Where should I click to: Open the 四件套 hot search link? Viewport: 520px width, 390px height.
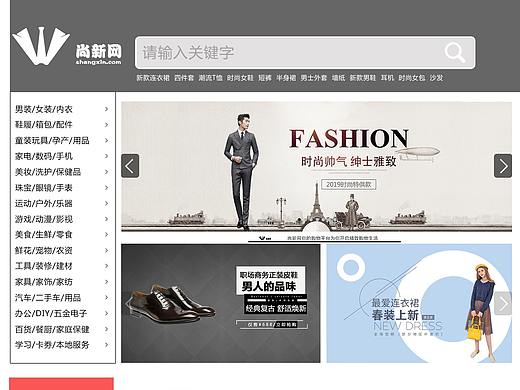click(x=184, y=78)
